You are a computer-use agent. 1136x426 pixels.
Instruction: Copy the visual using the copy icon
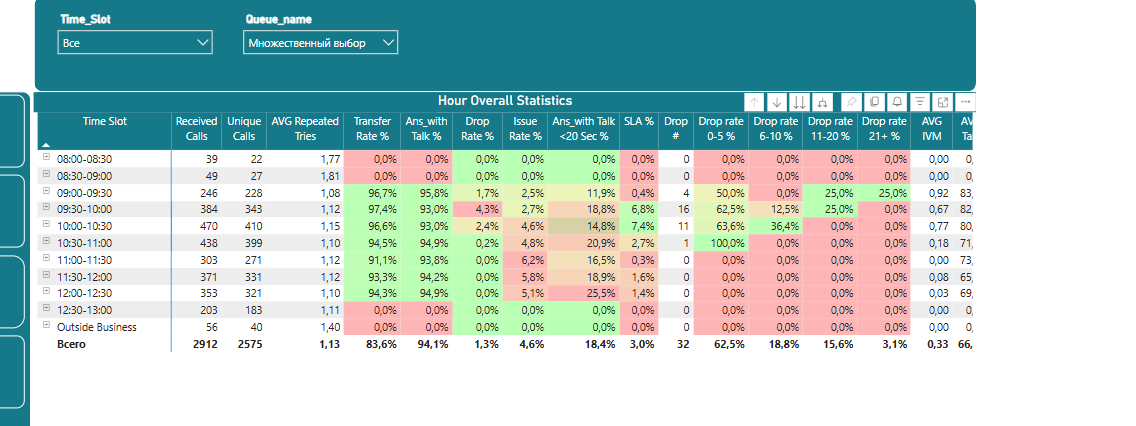point(874,102)
